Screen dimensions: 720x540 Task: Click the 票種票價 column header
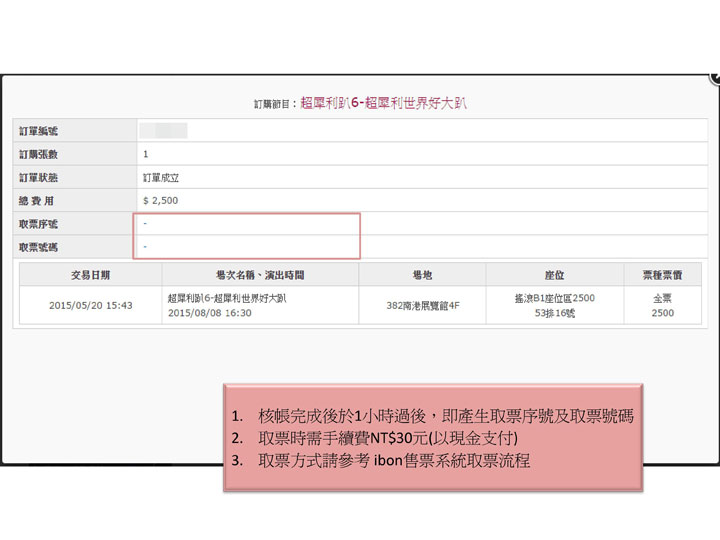pos(662,274)
